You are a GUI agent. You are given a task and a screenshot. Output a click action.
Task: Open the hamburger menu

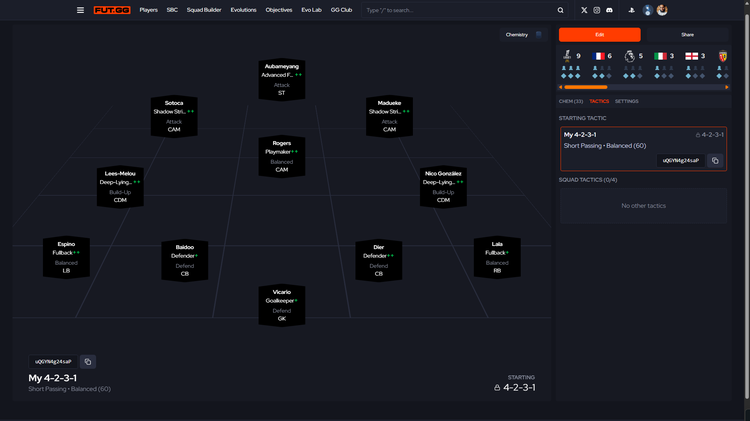(x=81, y=10)
